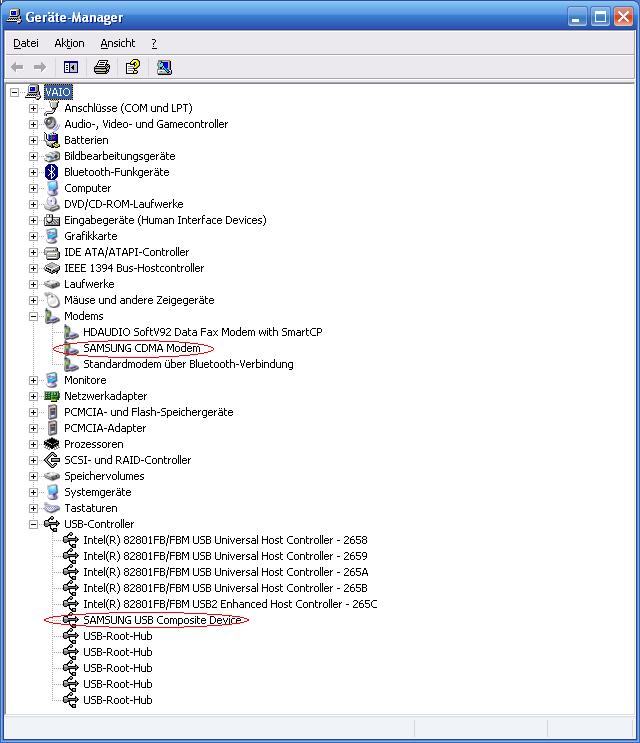Click the SCSI- und RAID-Controller icon
Screen dimensions: 640x743
pyautogui.click(x=52, y=460)
